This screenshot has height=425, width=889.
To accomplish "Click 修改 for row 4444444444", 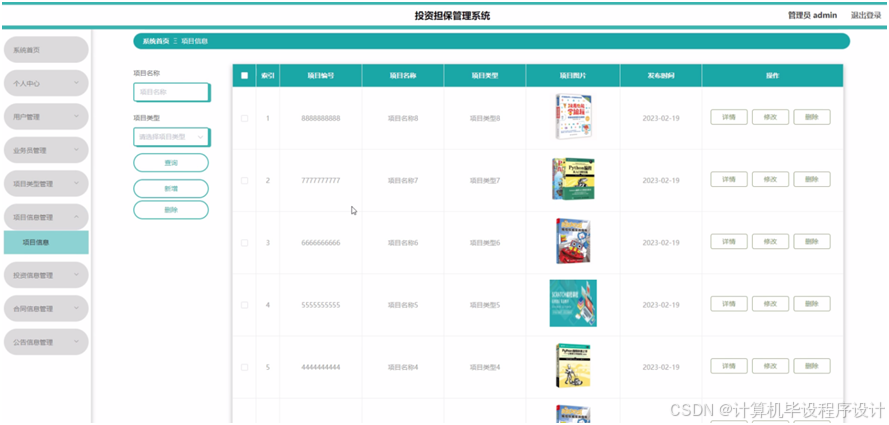I will (x=770, y=366).
